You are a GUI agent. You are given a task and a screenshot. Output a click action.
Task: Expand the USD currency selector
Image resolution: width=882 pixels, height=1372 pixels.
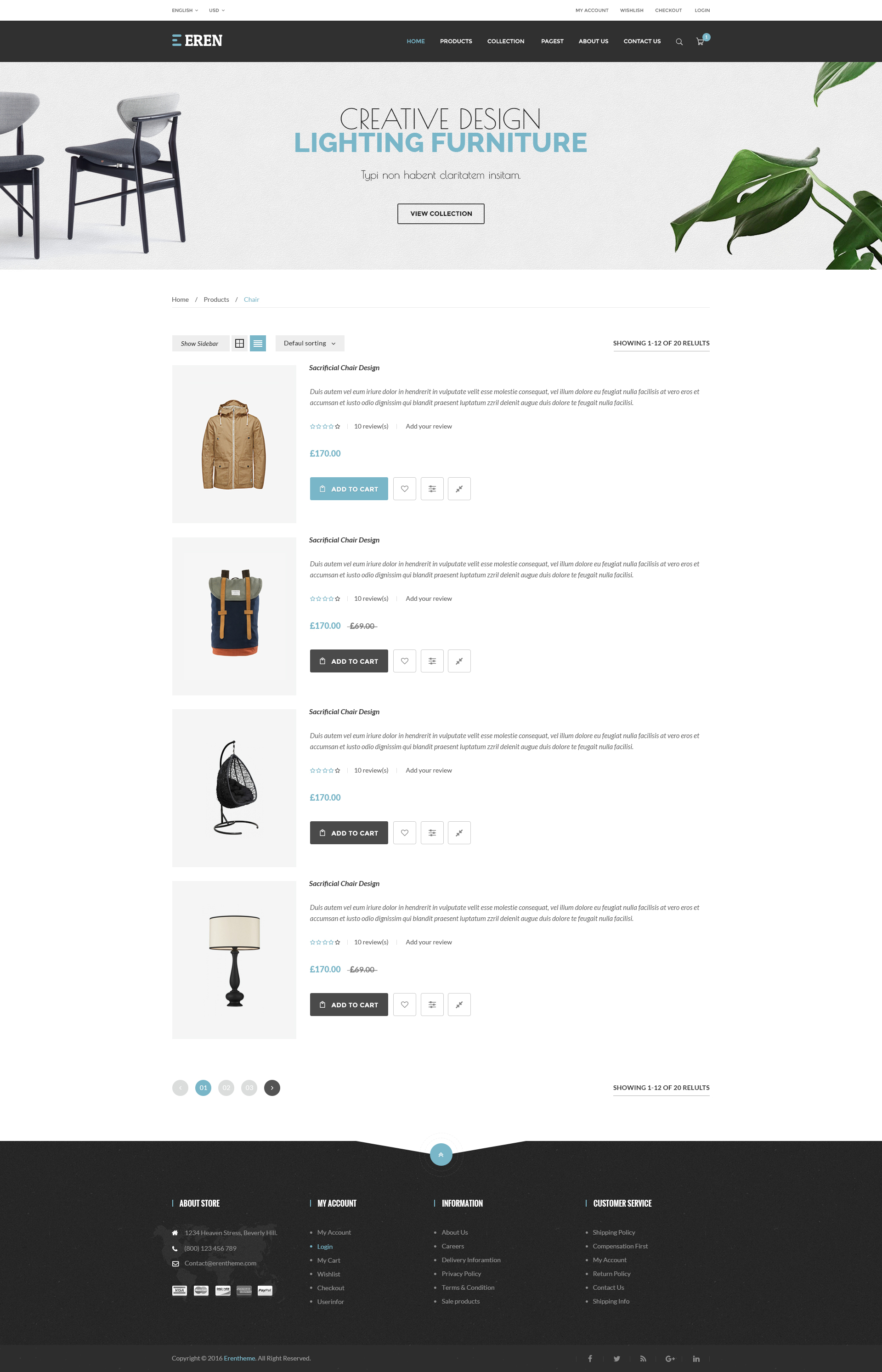[216, 10]
